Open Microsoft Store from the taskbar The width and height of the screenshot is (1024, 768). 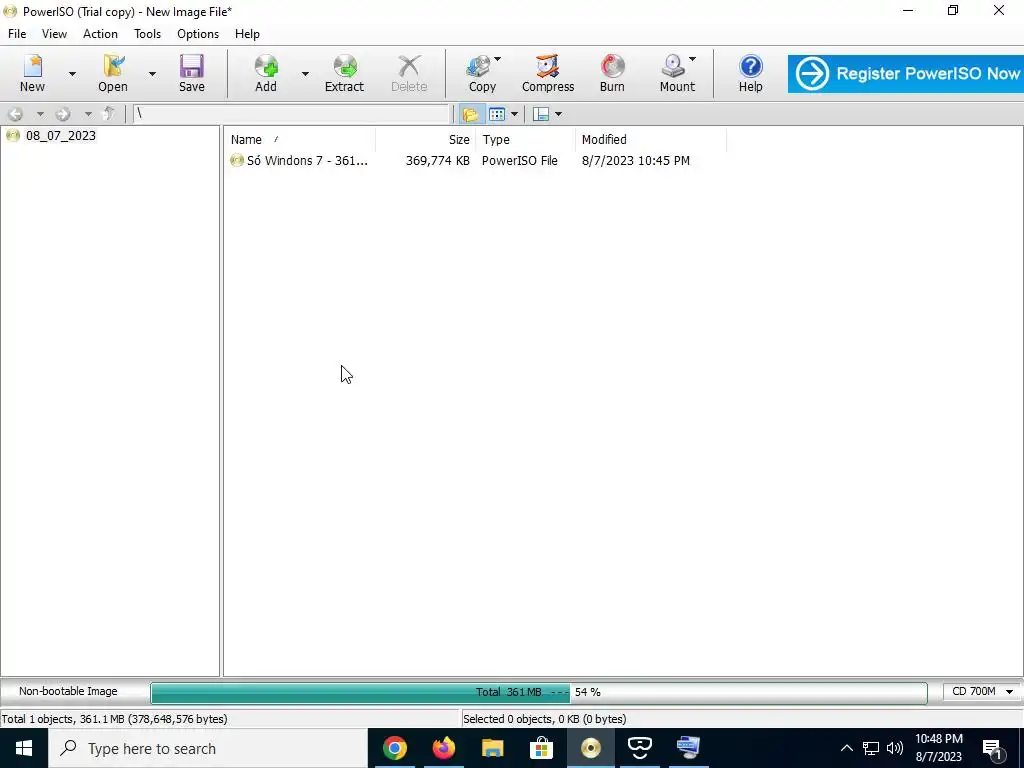pyautogui.click(x=541, y=748)
